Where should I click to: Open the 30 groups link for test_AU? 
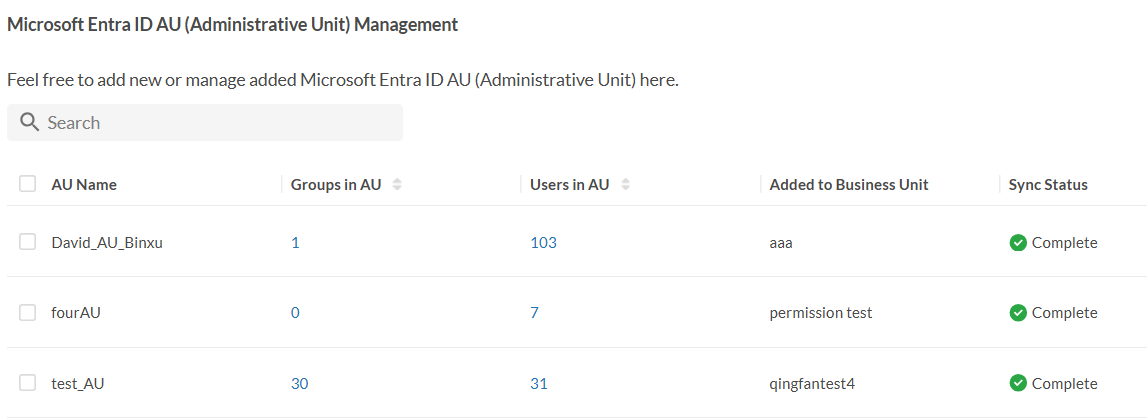click(x=299, y=383)
